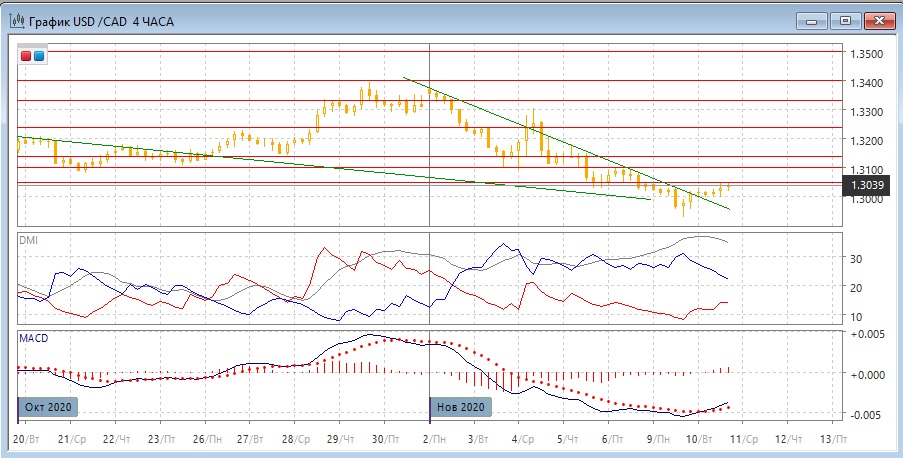
Task: Click the red square chart button
Action: (26, 56)
